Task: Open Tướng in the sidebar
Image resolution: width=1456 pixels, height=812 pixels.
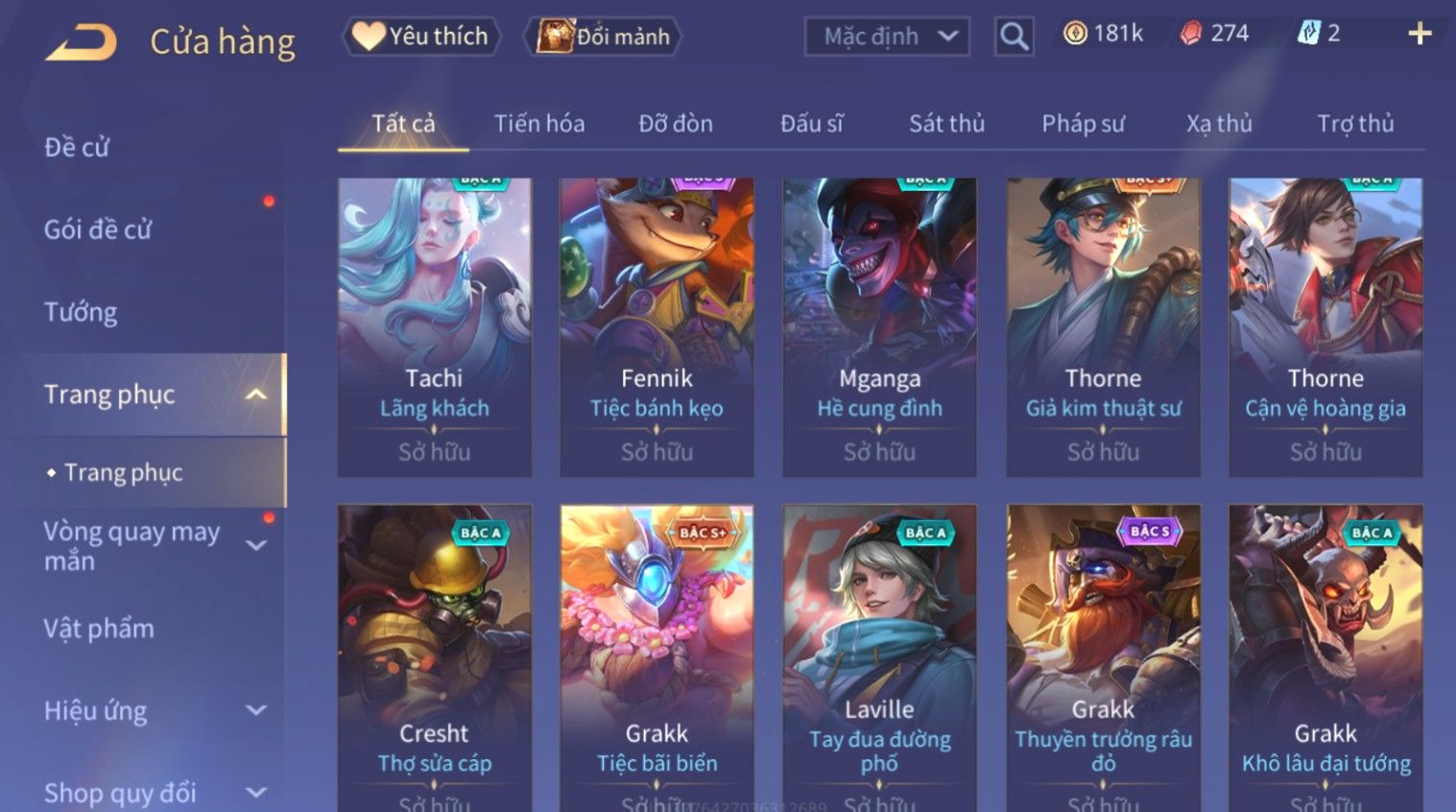Action: click(81, 312)
